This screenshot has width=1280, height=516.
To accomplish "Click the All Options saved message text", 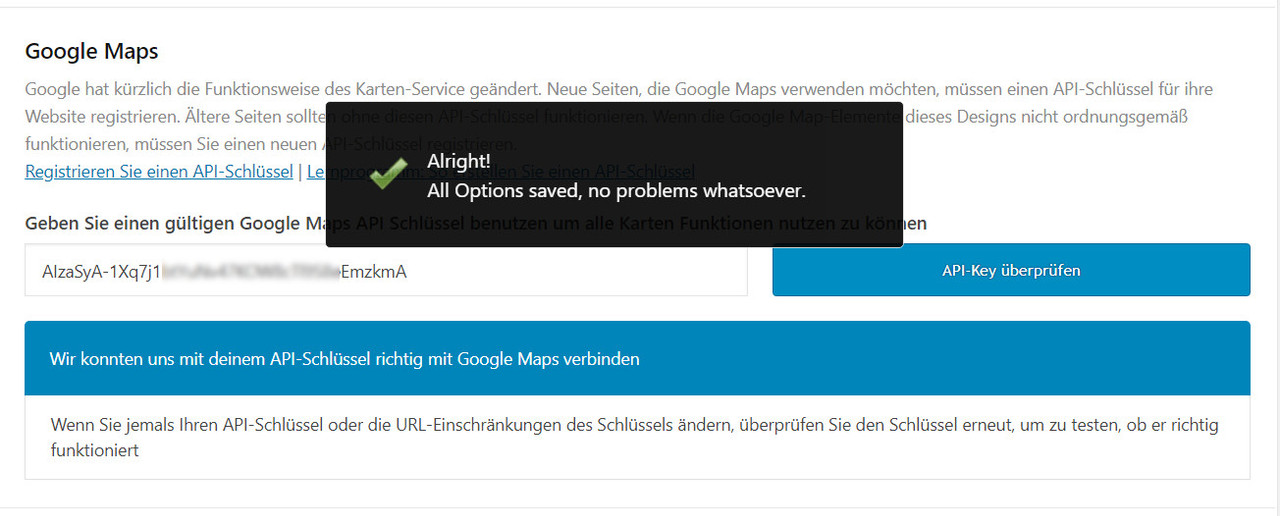I will (x=616, y=190).
